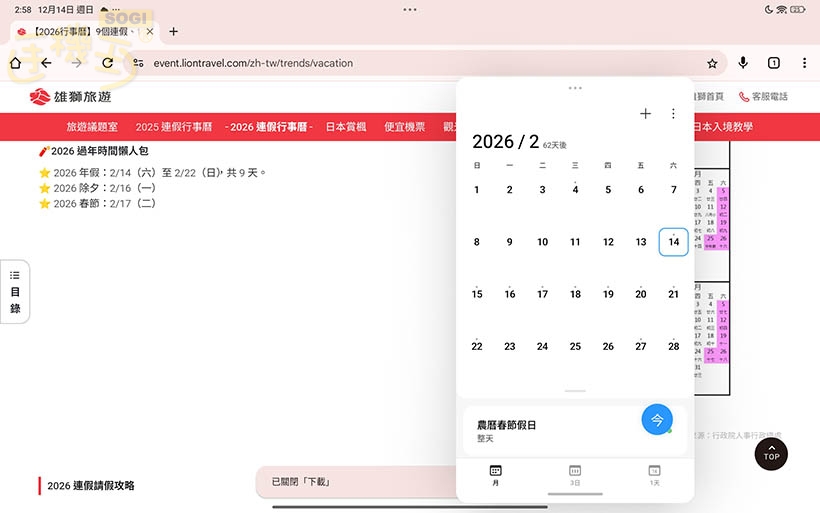Image resolution: width=820 pixels, height=513 pixels.
Task: Bookmark the page with the star icon
Action: [712, 63]
